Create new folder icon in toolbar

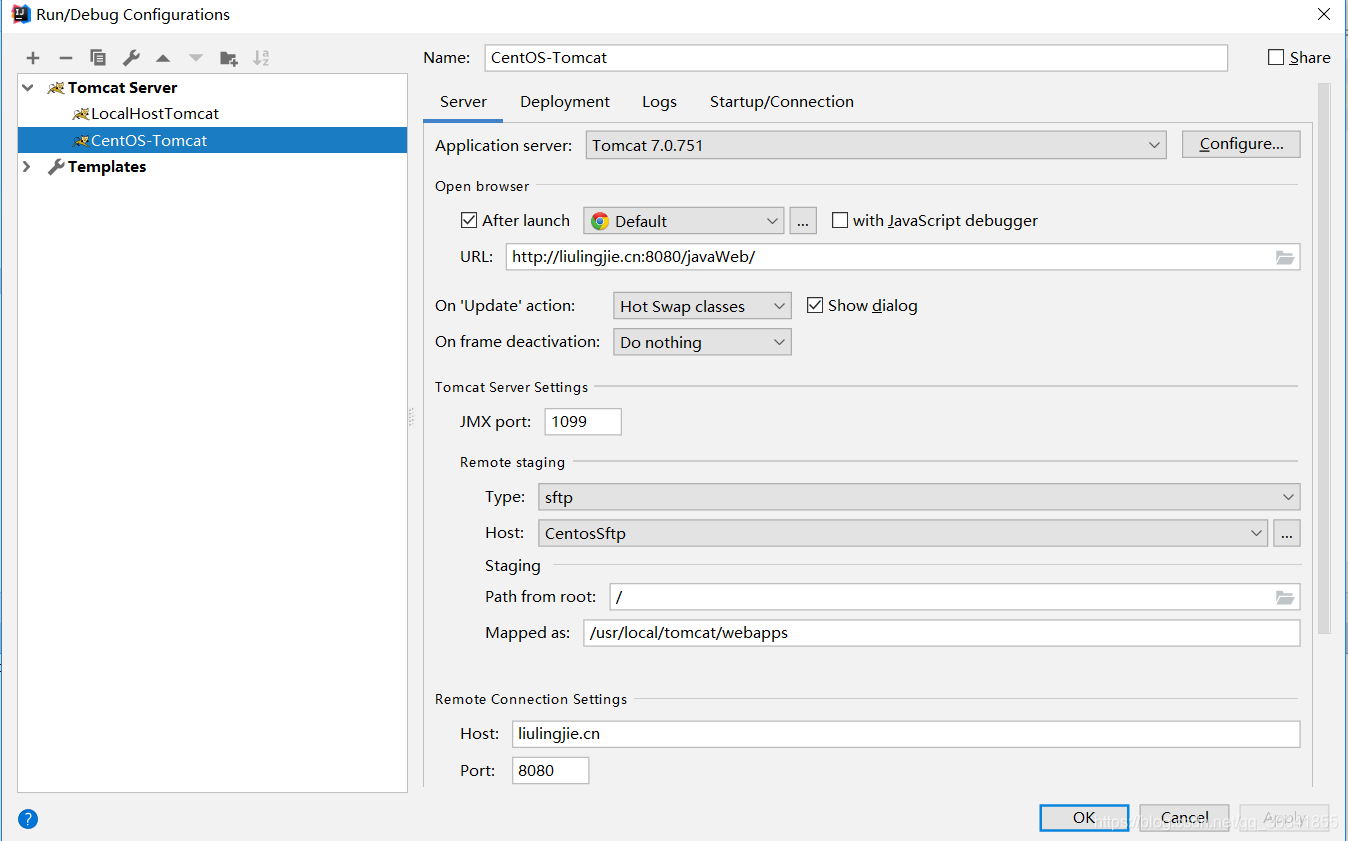(x=229, y=58)
